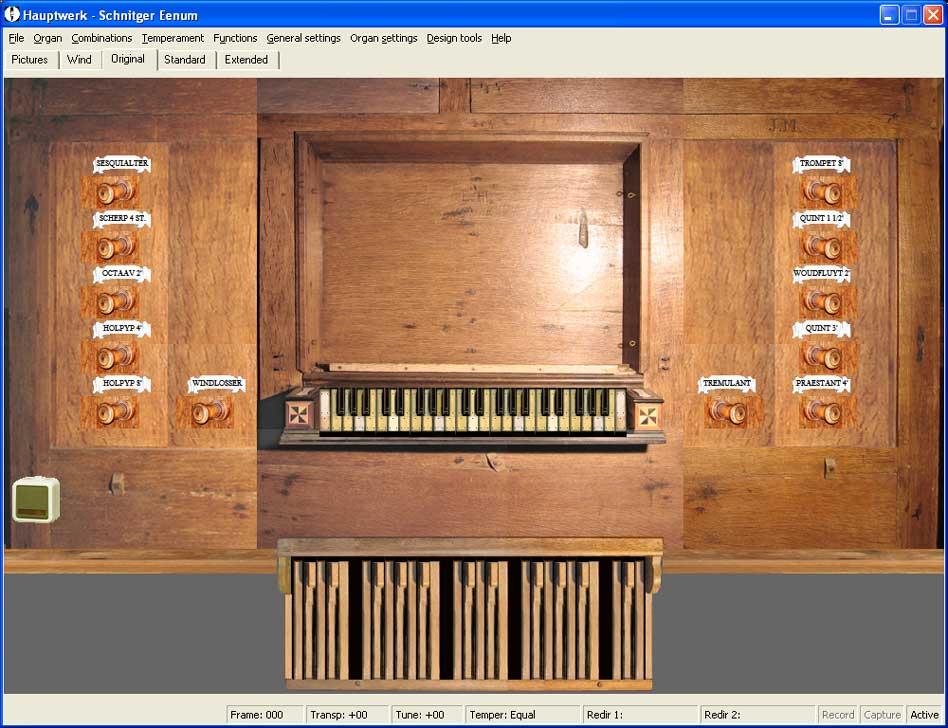Toggle the Tremulant knob
948x728 pixels.
pos(728,411)
